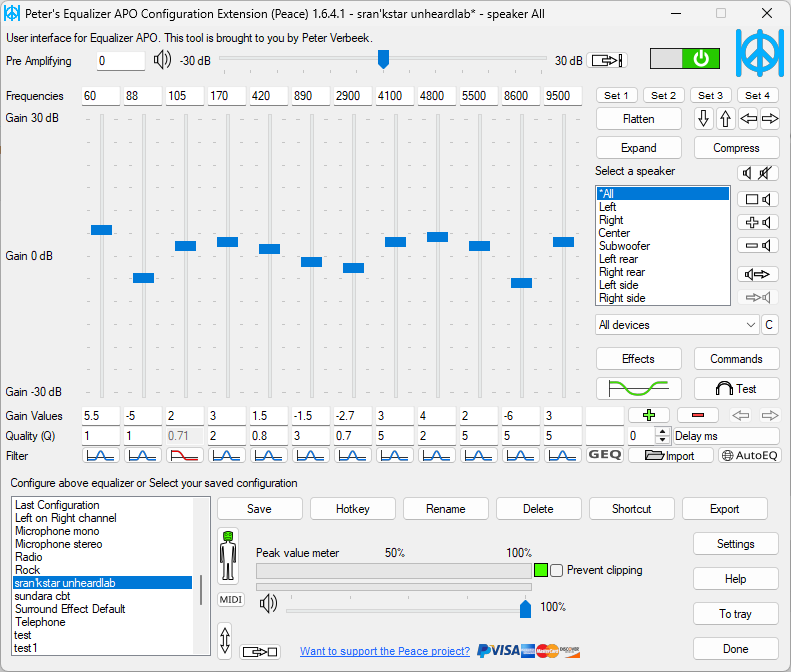The height and width of the screenshot is (672, 791).
Task: Click the unmuted speaker icon beside Select a speaker
Action: tap(747, 173)
